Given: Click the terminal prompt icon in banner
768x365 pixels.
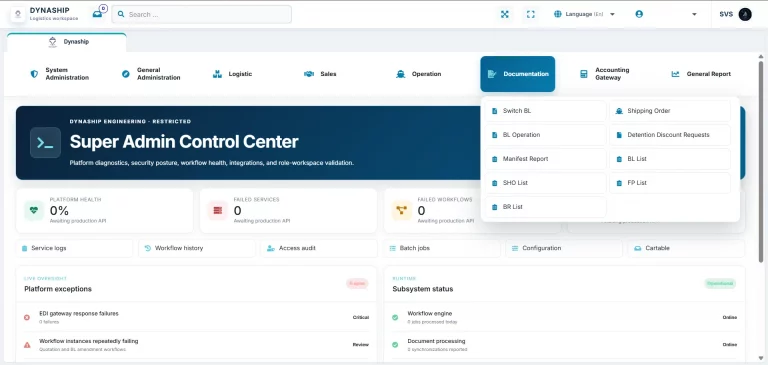Looking at the screenshot, I should pos(46,143).
